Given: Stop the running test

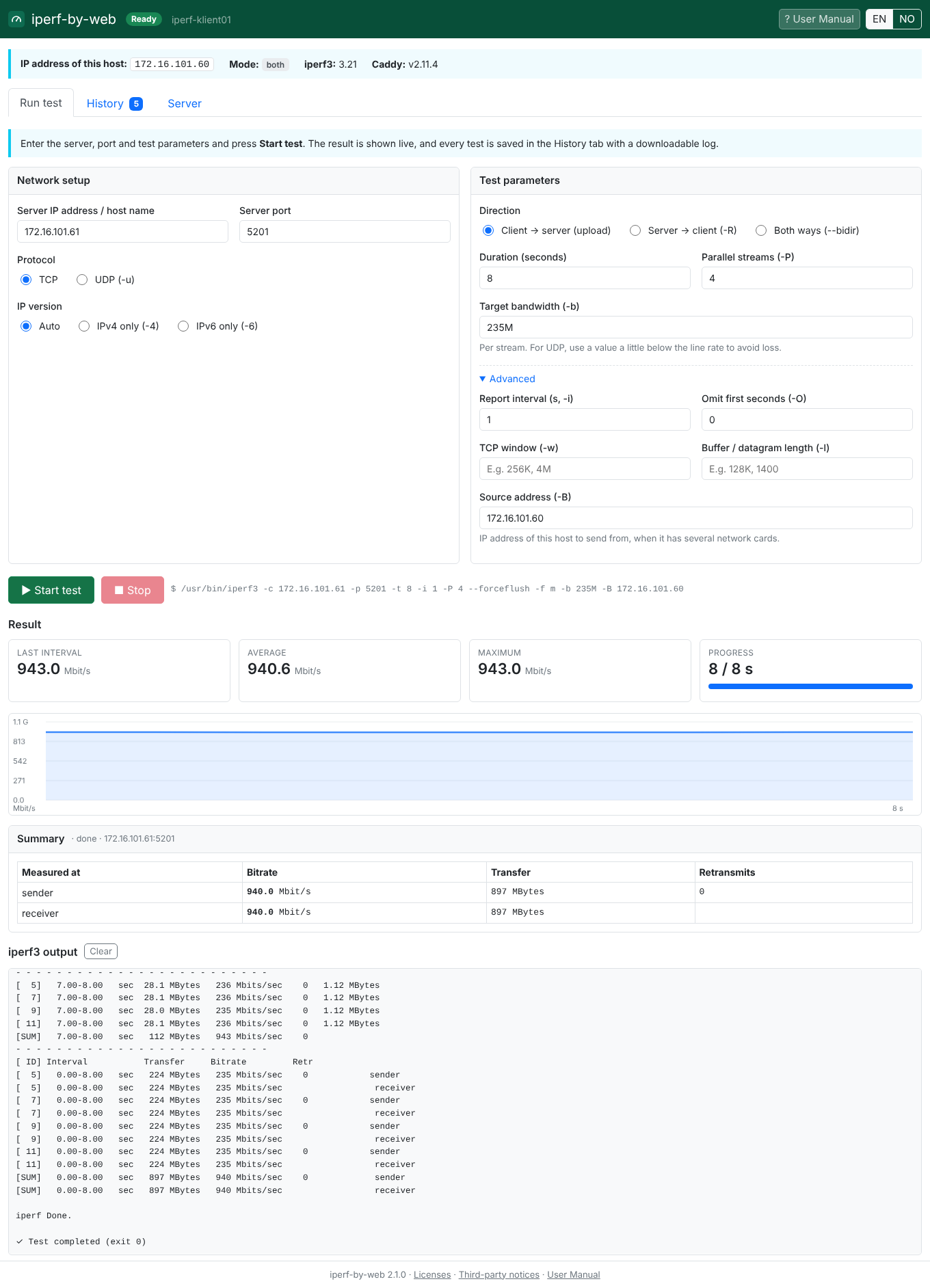Looking at the screenshot, I should pyautogui.click(x=133, y=590).
